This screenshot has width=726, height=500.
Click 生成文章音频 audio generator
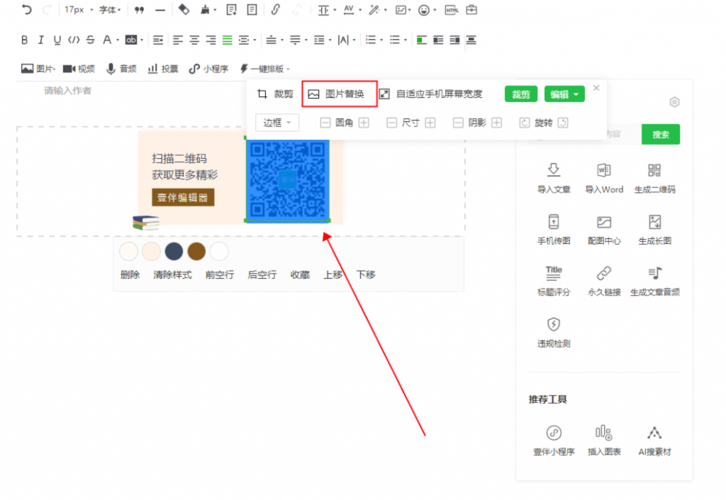coord(655,281)
